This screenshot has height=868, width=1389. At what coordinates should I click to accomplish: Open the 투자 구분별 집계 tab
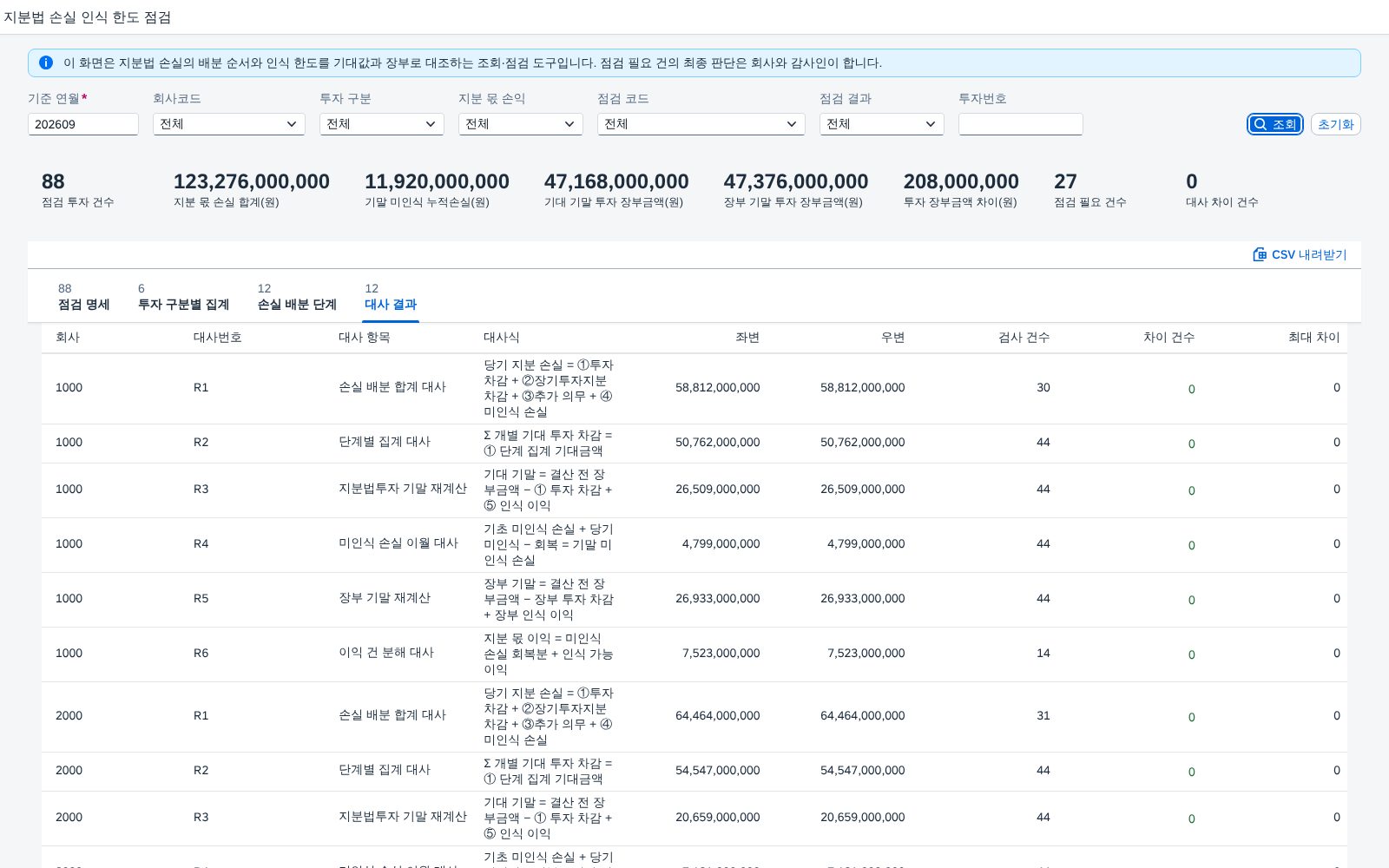[x=183, y=297]
